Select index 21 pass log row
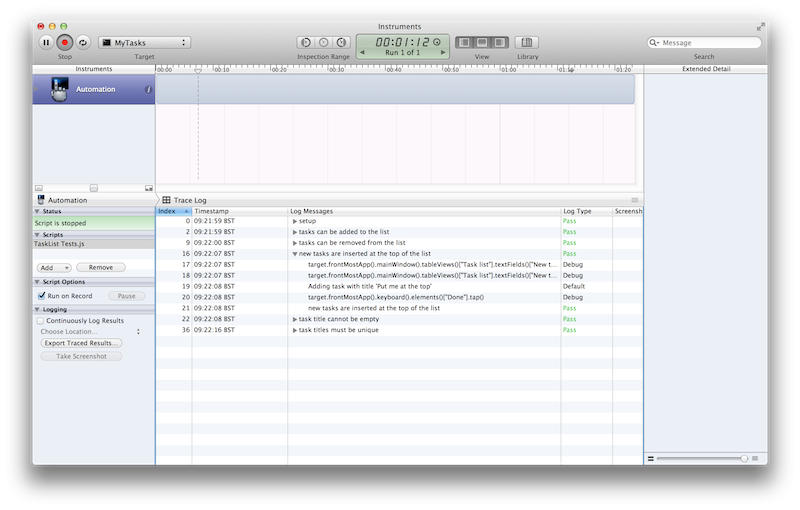Viewport: 800px width, 510px height. [399, 308]
